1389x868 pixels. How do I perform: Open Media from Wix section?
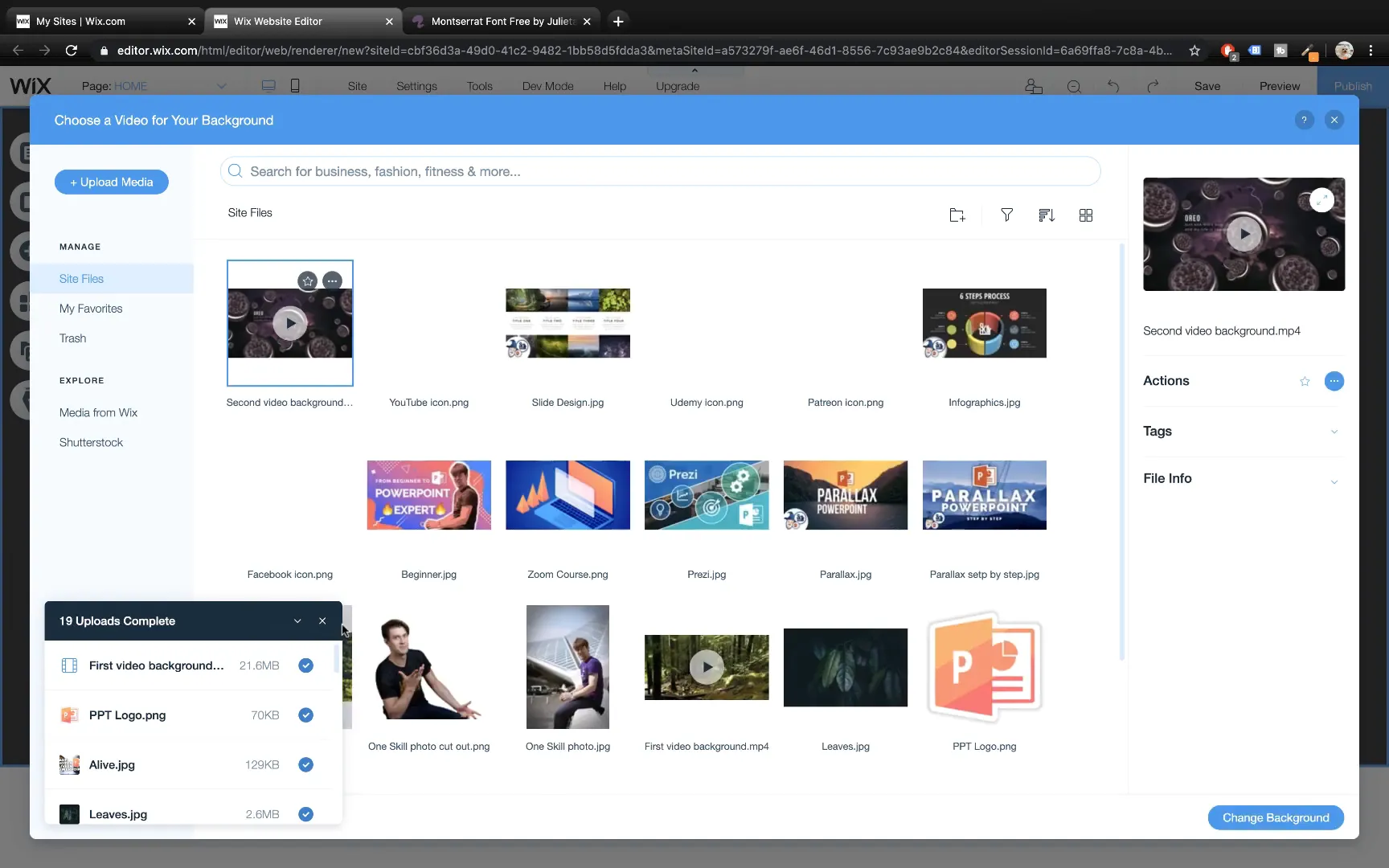pyautogui.click(x=98, y=413)
